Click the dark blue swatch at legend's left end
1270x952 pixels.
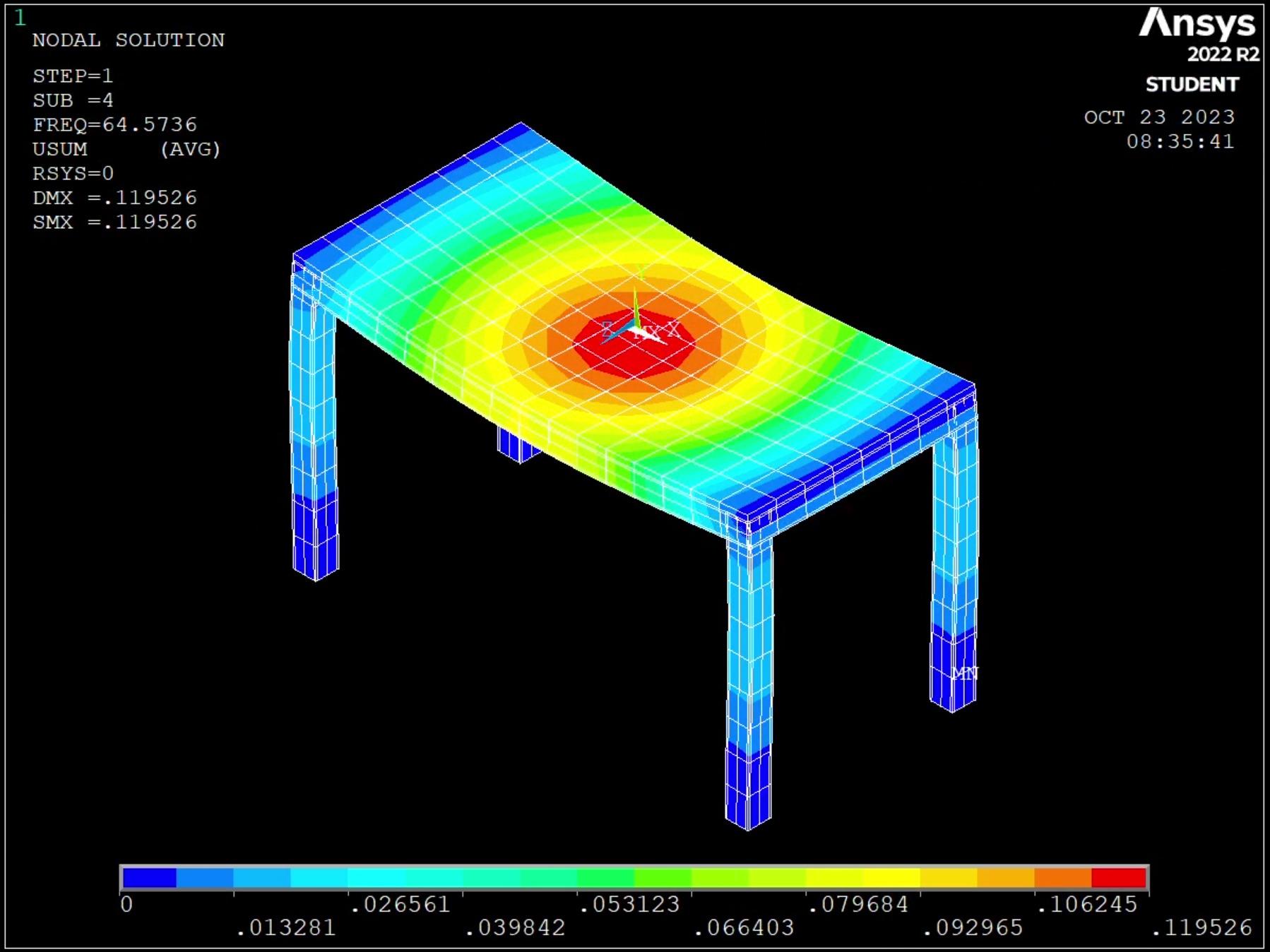click(x=149, y=878)
